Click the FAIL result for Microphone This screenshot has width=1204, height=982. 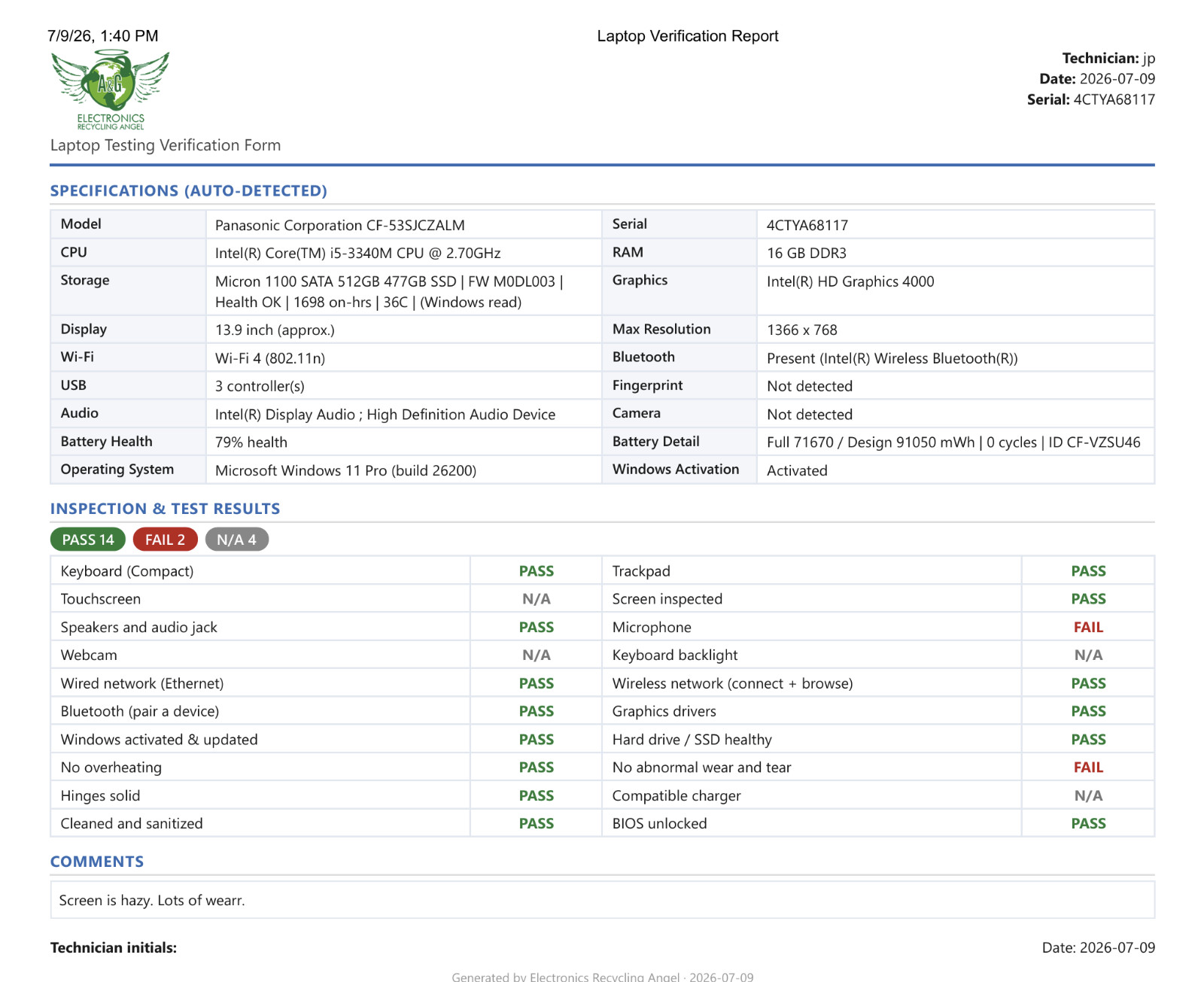click(x=1088, y=627)
